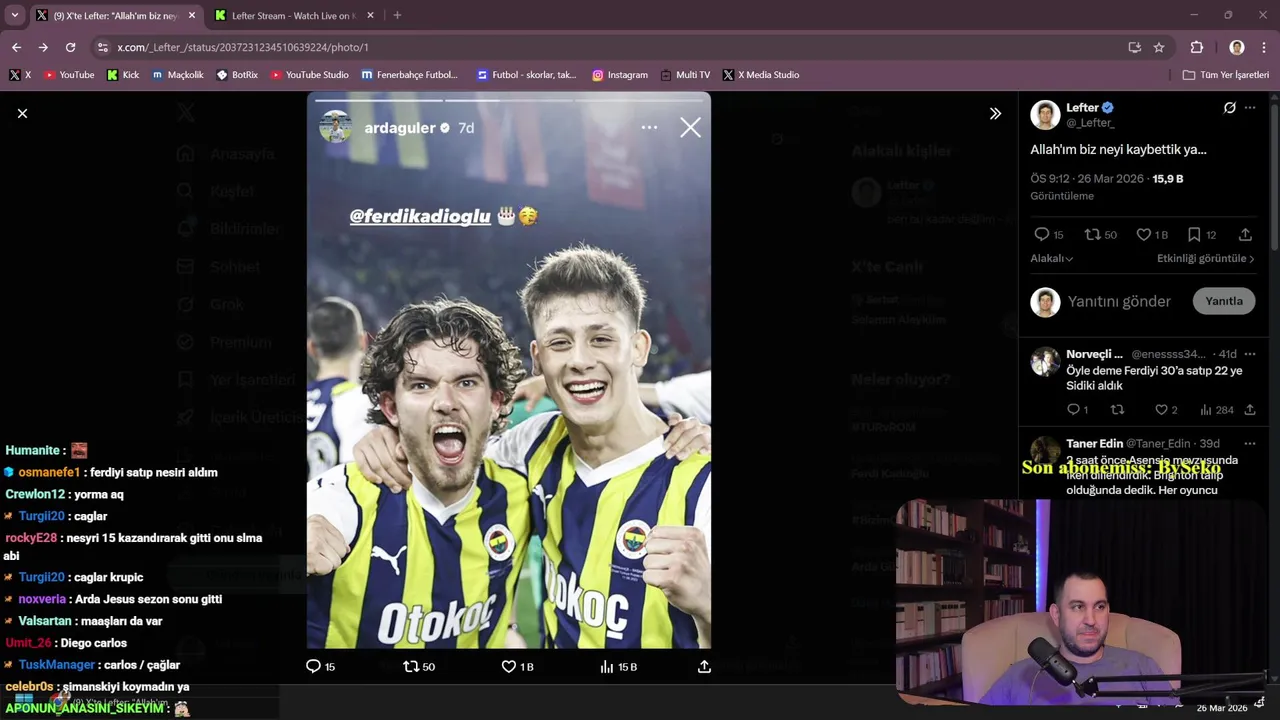
Task: Open more options menu on Lefter's post
Action: click(1250, 108)
